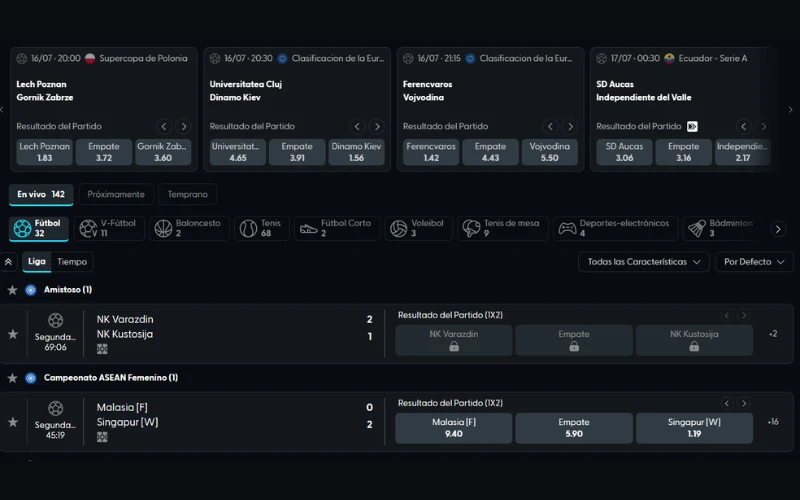Screen dimensions: 800x500
Task: Bet on Universitatea Cluj 4.65
Action: point(238,152)
